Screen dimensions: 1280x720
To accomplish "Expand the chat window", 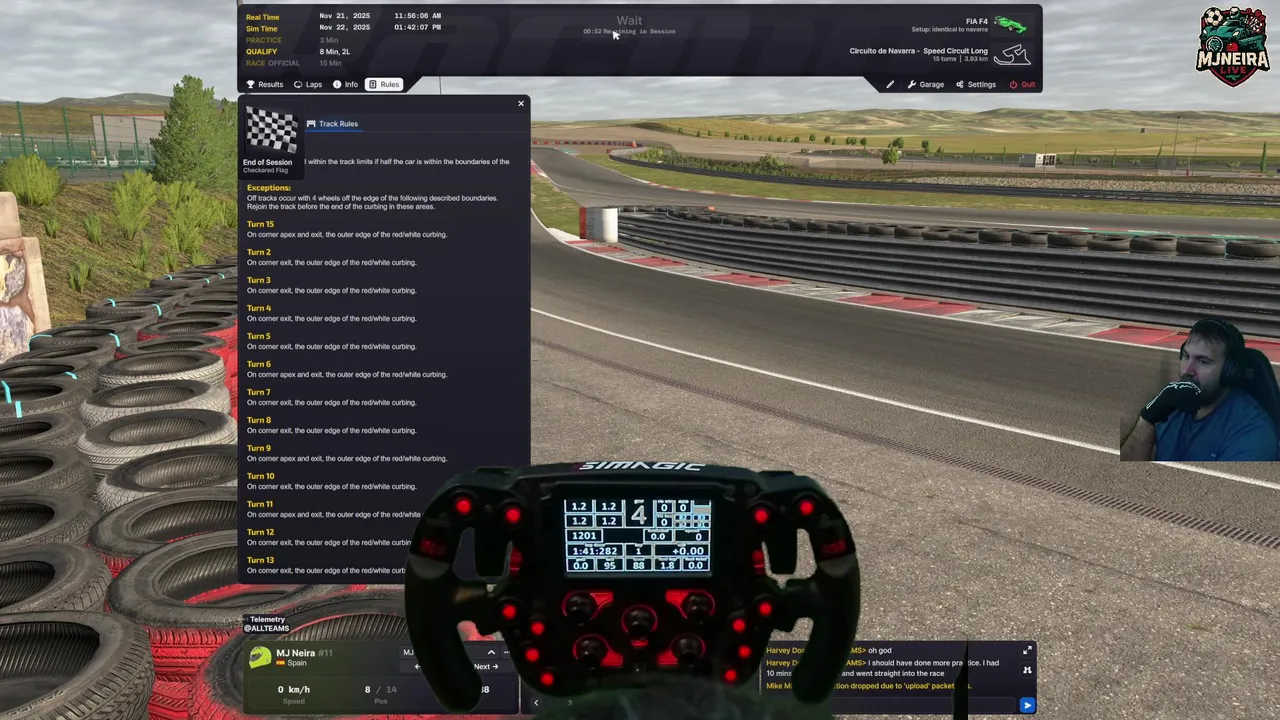I will (1027, 651).
